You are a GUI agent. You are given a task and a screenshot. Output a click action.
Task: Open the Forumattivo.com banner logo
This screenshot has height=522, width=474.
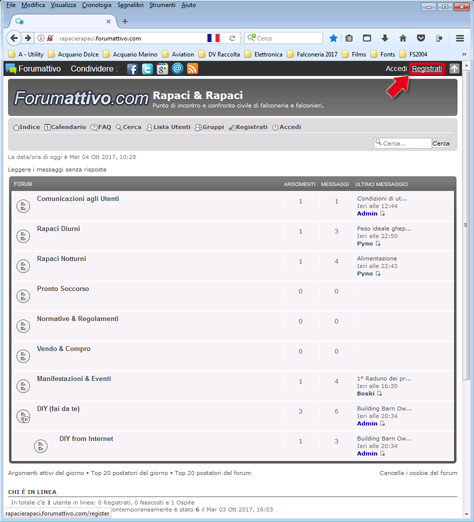click(81, 98)
